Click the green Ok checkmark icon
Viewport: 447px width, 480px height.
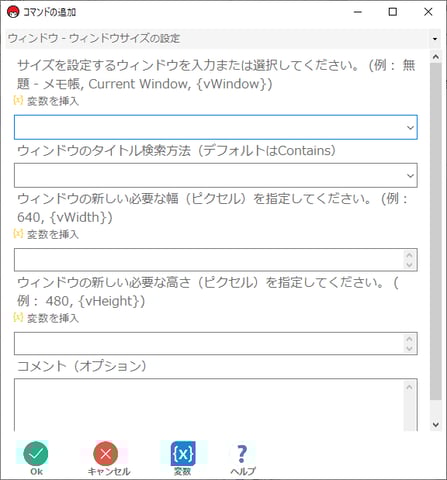click(x=36, y=453)
